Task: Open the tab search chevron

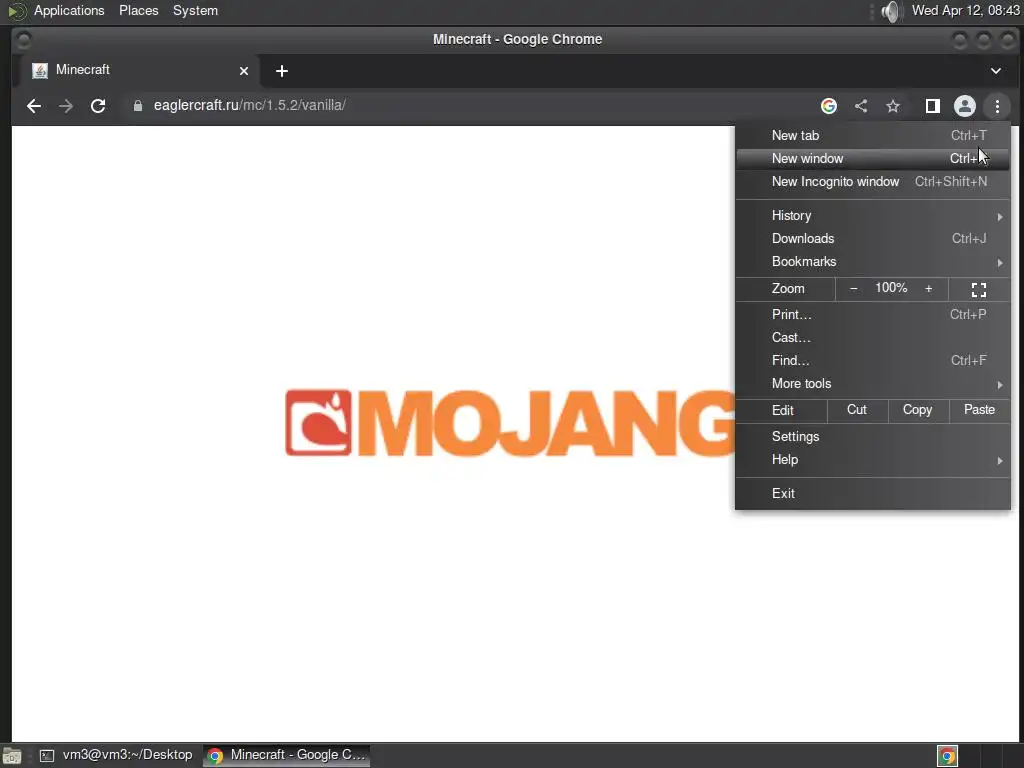Action: [x=996, y=71]
